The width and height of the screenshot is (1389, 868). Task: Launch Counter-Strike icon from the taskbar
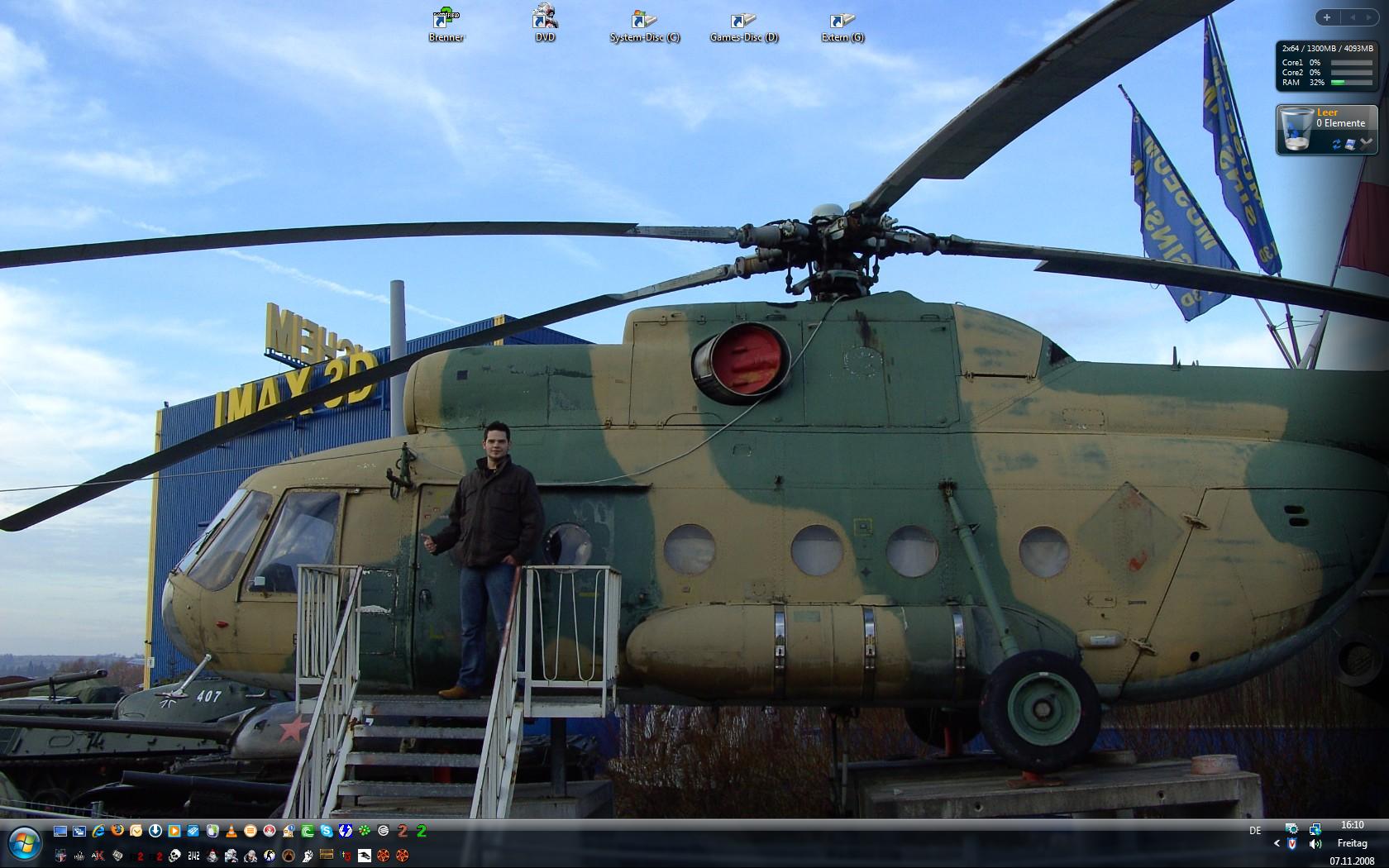[270, 856]
